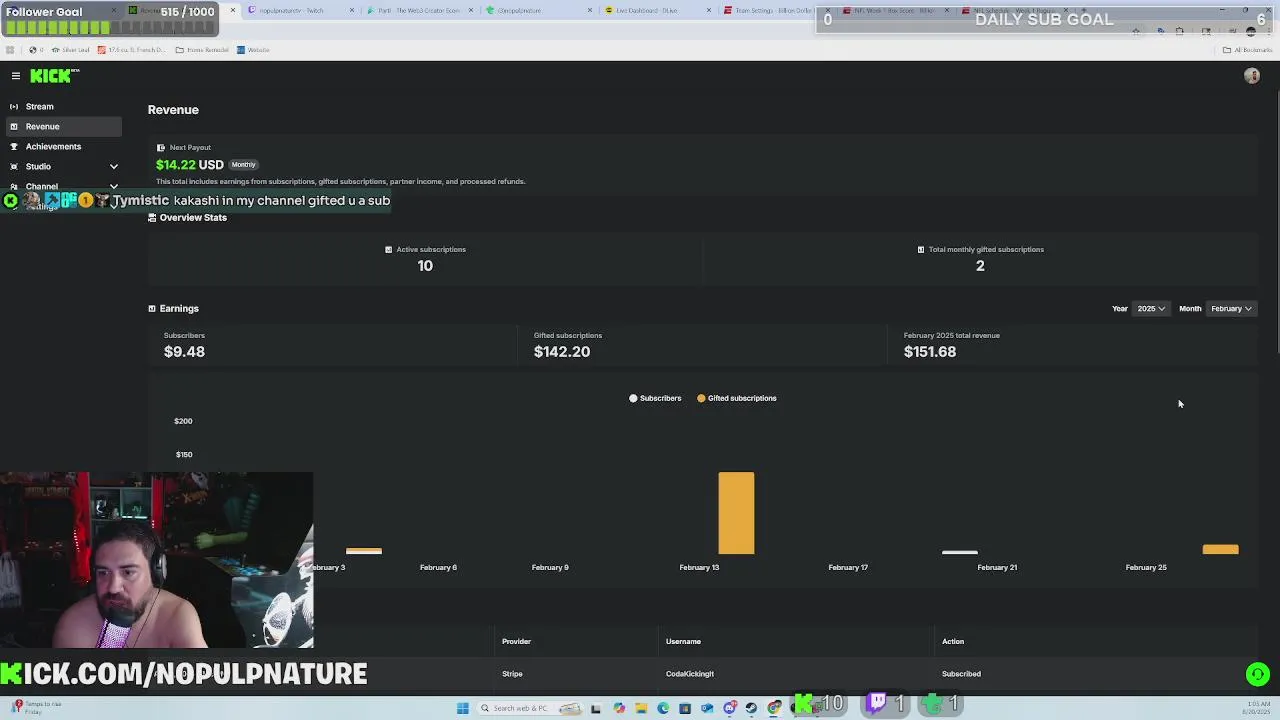
Task: Click the Active subscriptions icon
Action: point(388,250)
